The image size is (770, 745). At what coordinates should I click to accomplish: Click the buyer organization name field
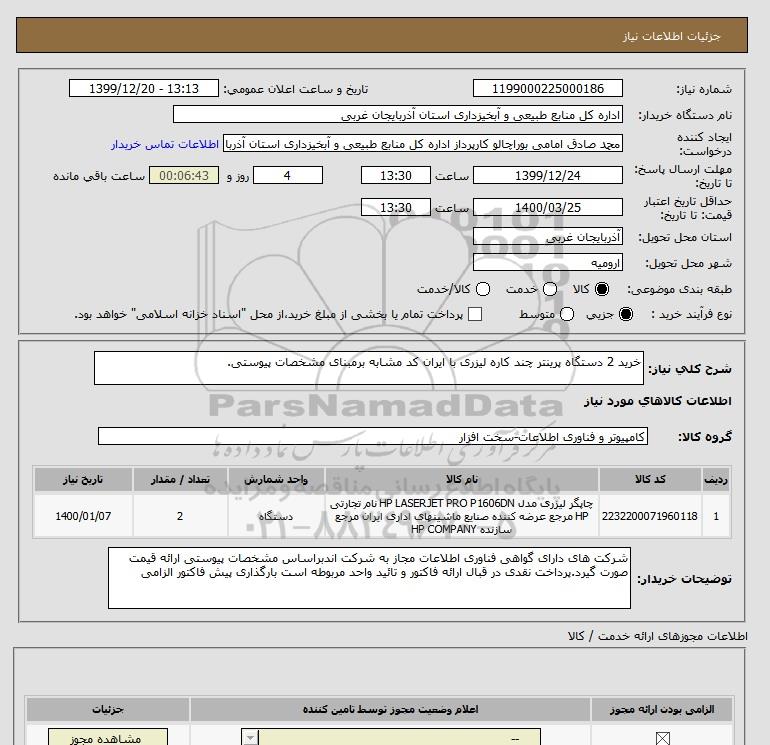398,115
